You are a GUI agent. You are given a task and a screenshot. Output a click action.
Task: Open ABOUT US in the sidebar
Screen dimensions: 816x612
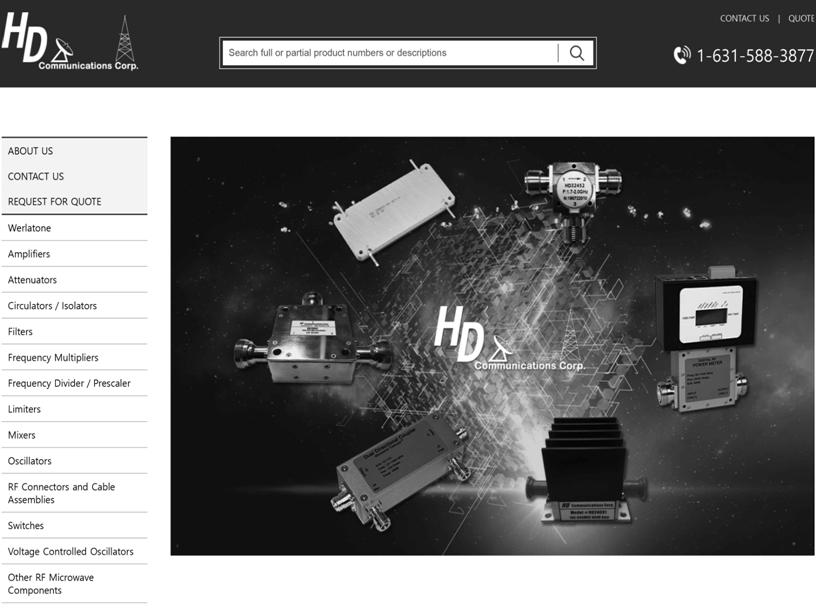coord(30,151)
